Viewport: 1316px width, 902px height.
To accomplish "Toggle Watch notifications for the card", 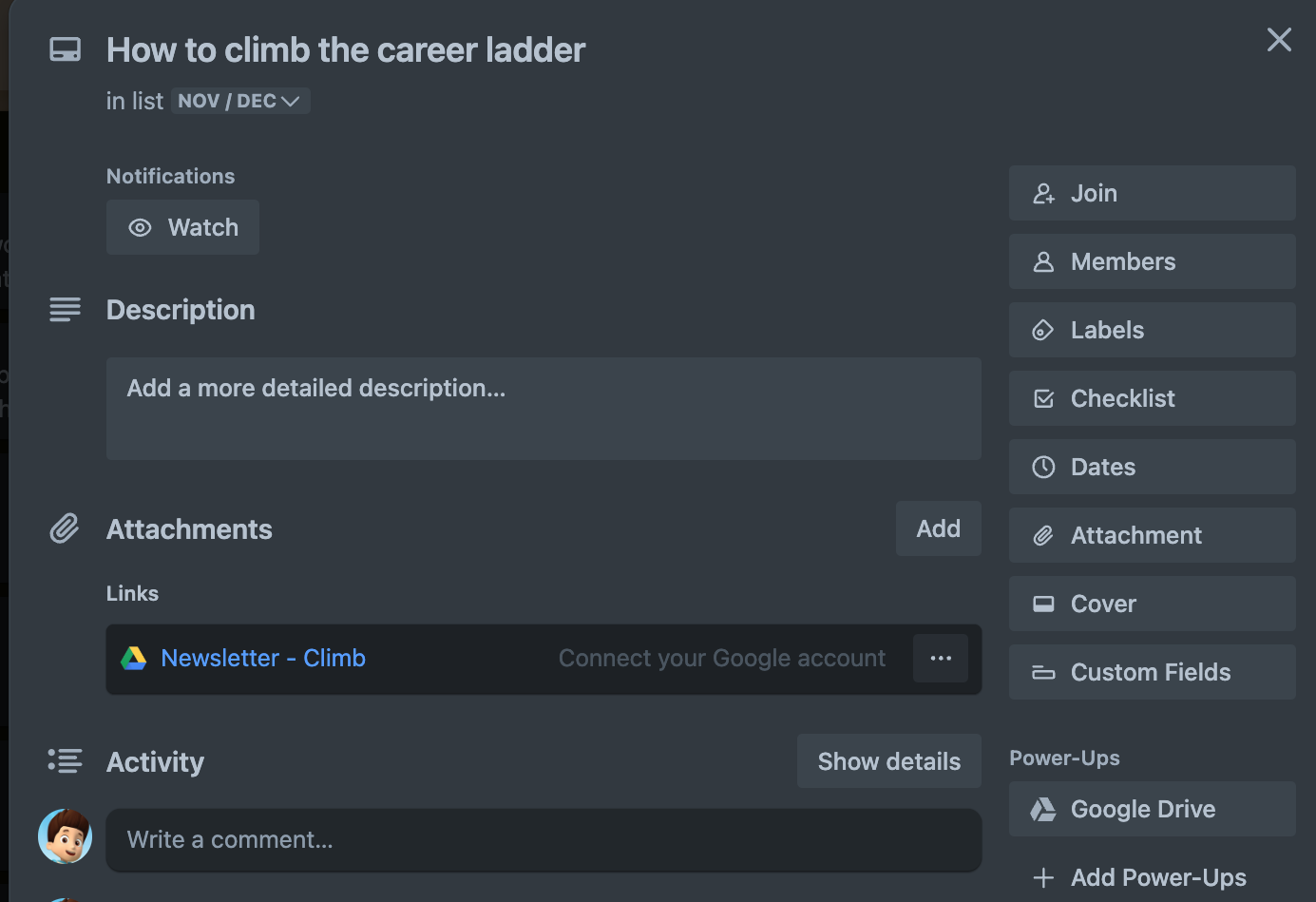I will point(182,227).
